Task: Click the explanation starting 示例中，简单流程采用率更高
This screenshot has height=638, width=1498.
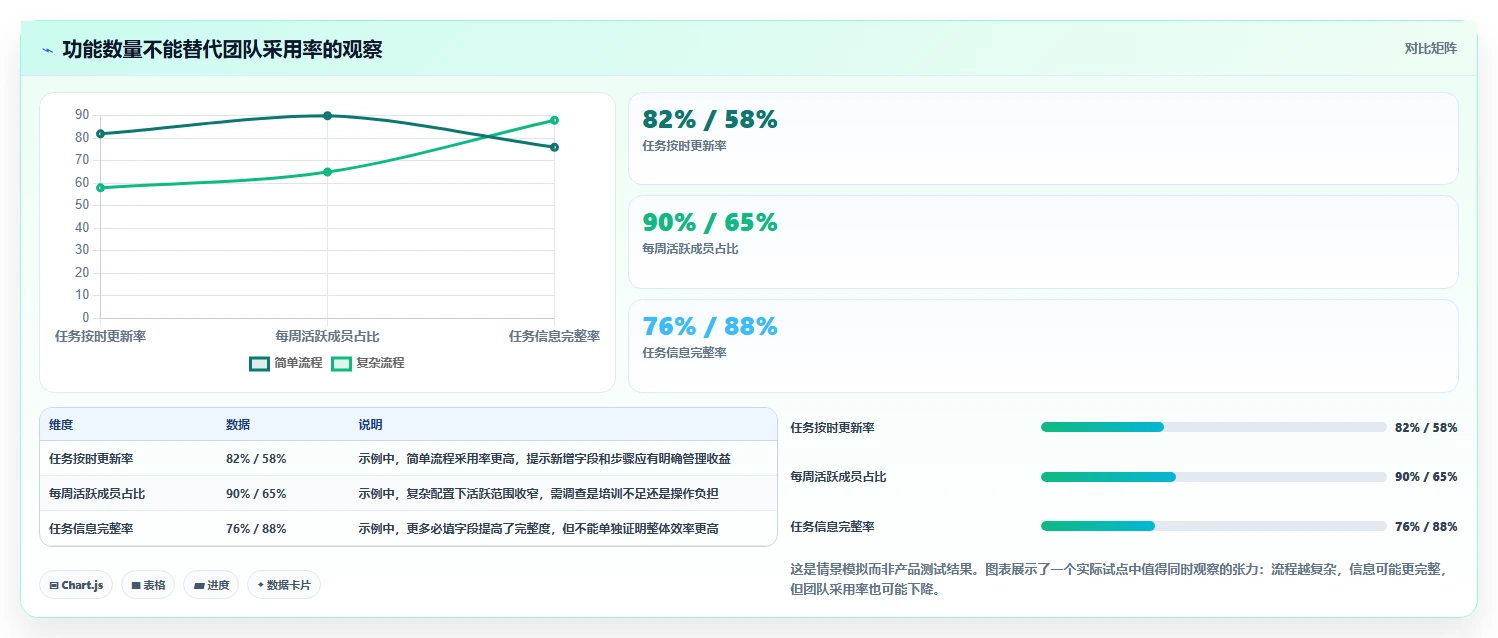Action: coord(544,459)
